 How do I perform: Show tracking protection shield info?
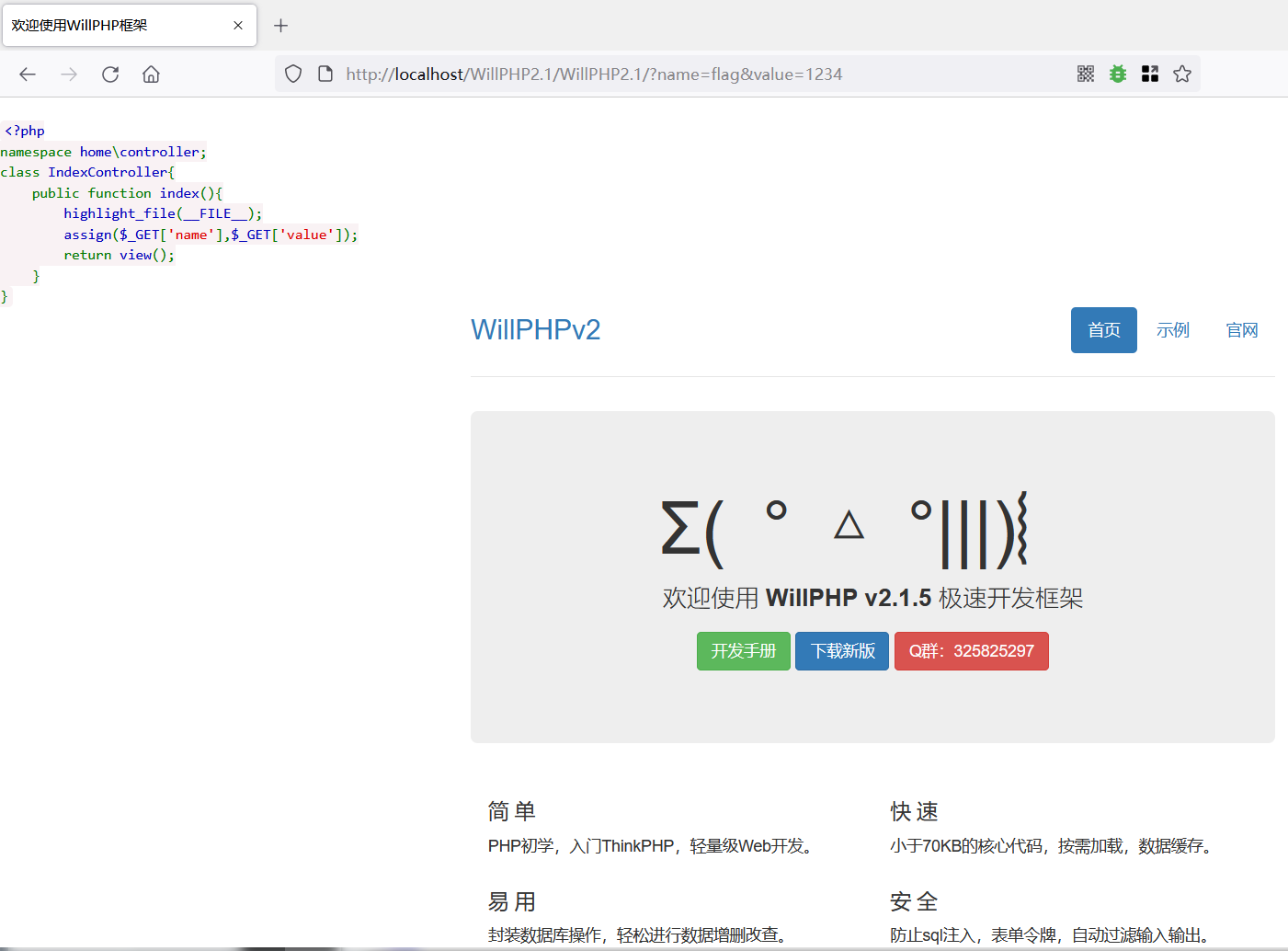(293, 74)
